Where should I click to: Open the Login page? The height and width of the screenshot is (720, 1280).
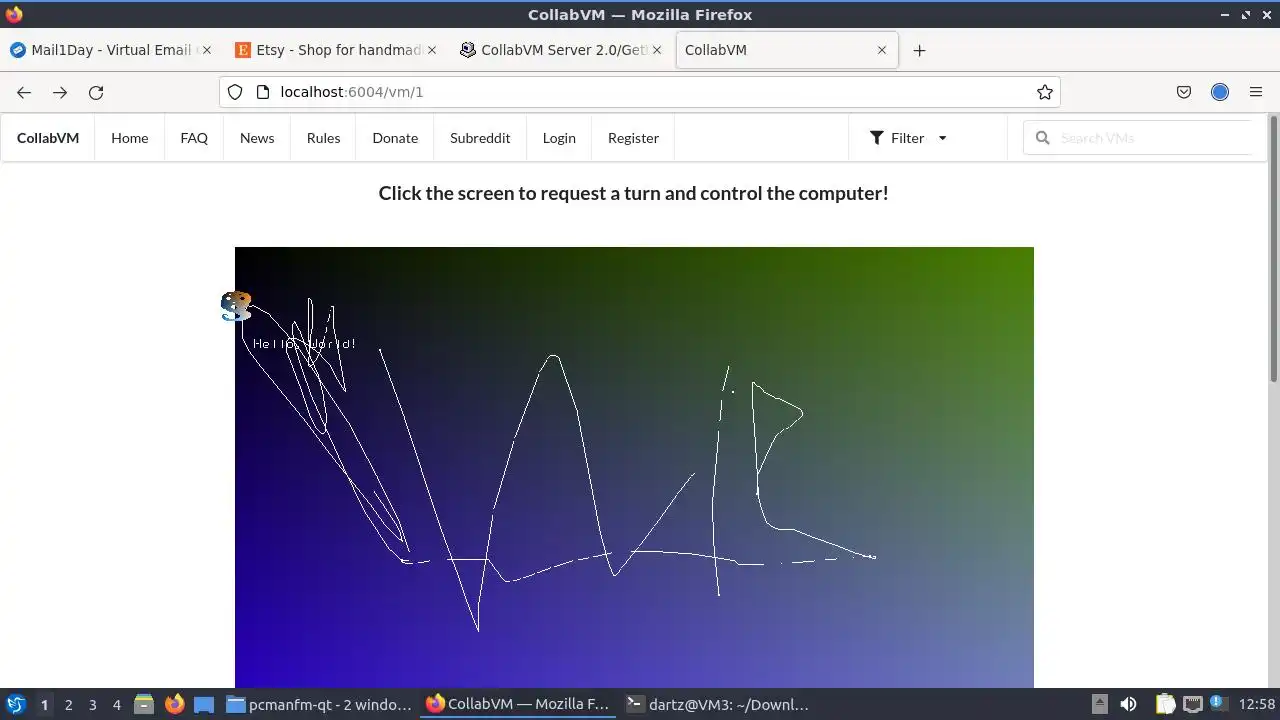coord(559,138)
